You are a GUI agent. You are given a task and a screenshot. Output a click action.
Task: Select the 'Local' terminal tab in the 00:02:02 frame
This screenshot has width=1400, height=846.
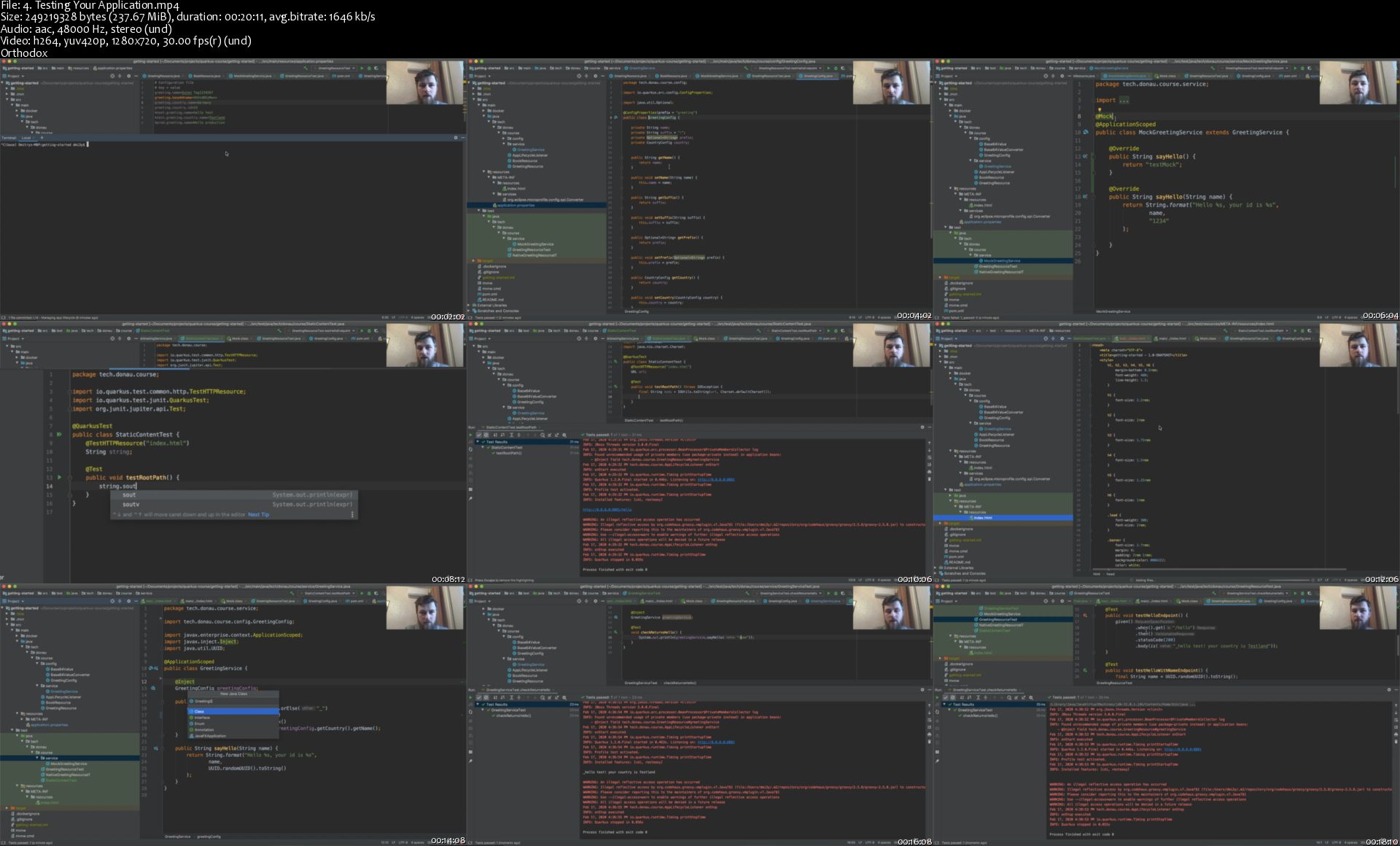point(26,137)
